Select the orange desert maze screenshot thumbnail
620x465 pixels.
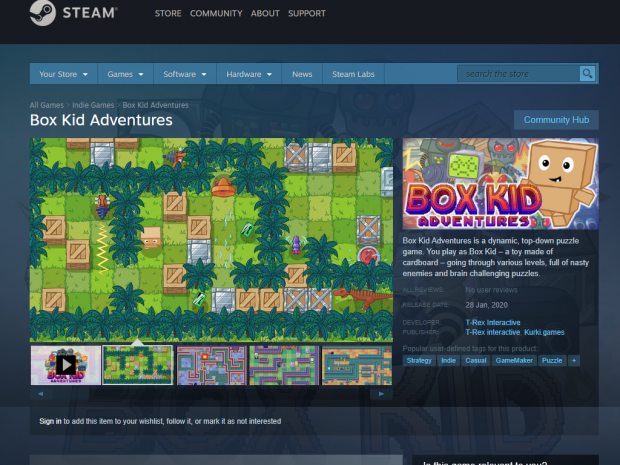(x=357, y=365)
